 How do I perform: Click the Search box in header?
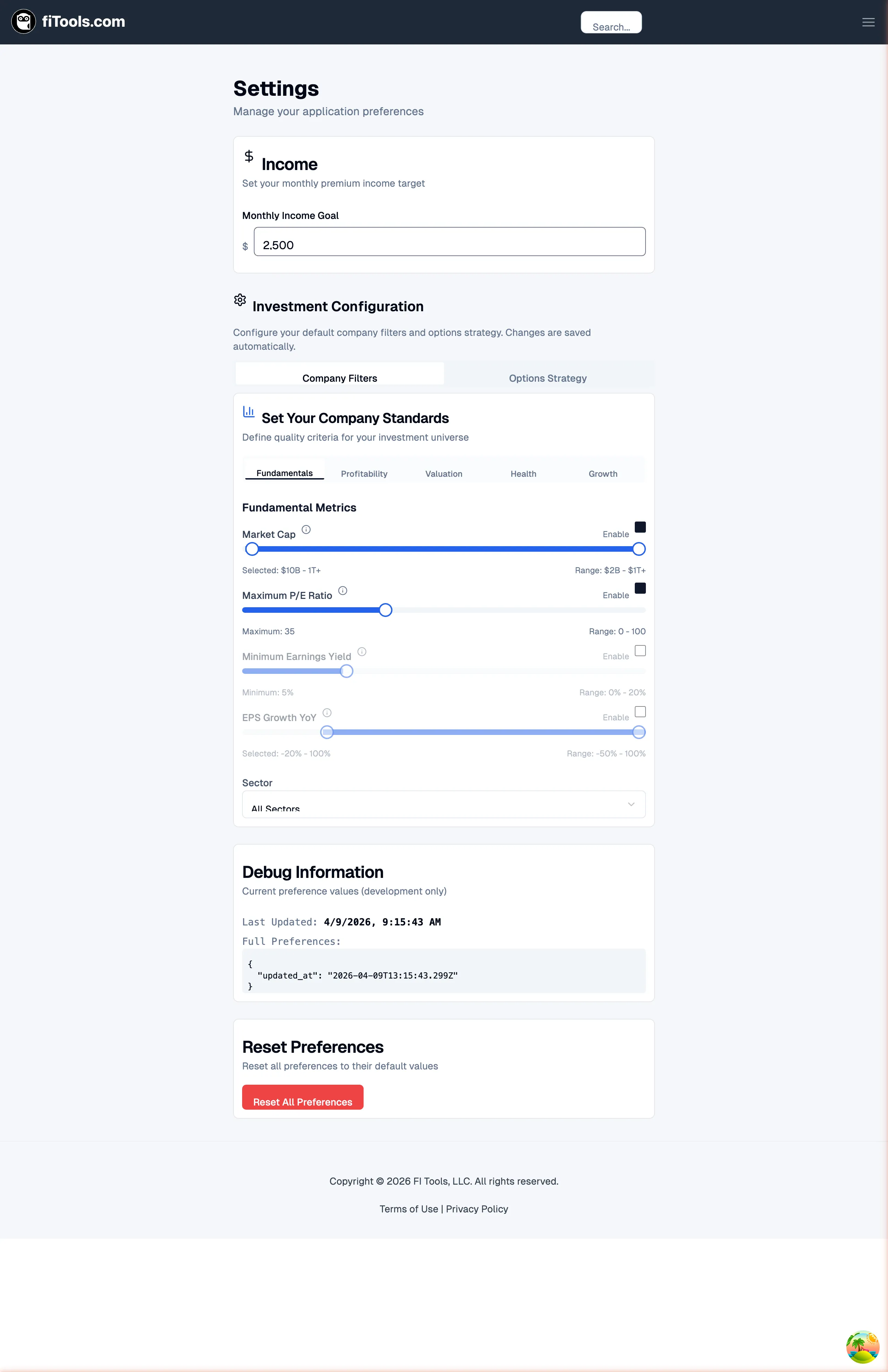pyautogui.click(x=611, y=22)
